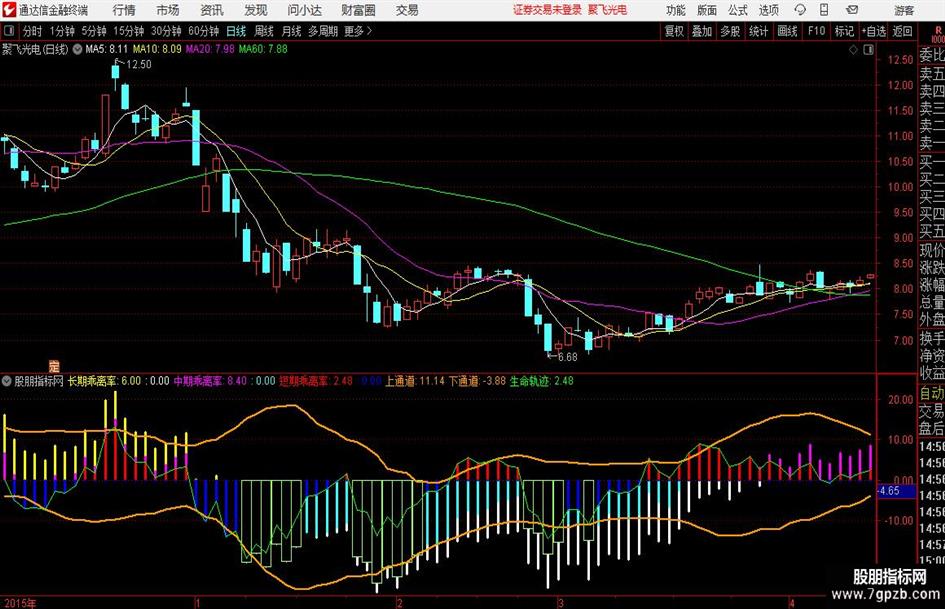Switch to 30分钟 chart period

point(166,31)
